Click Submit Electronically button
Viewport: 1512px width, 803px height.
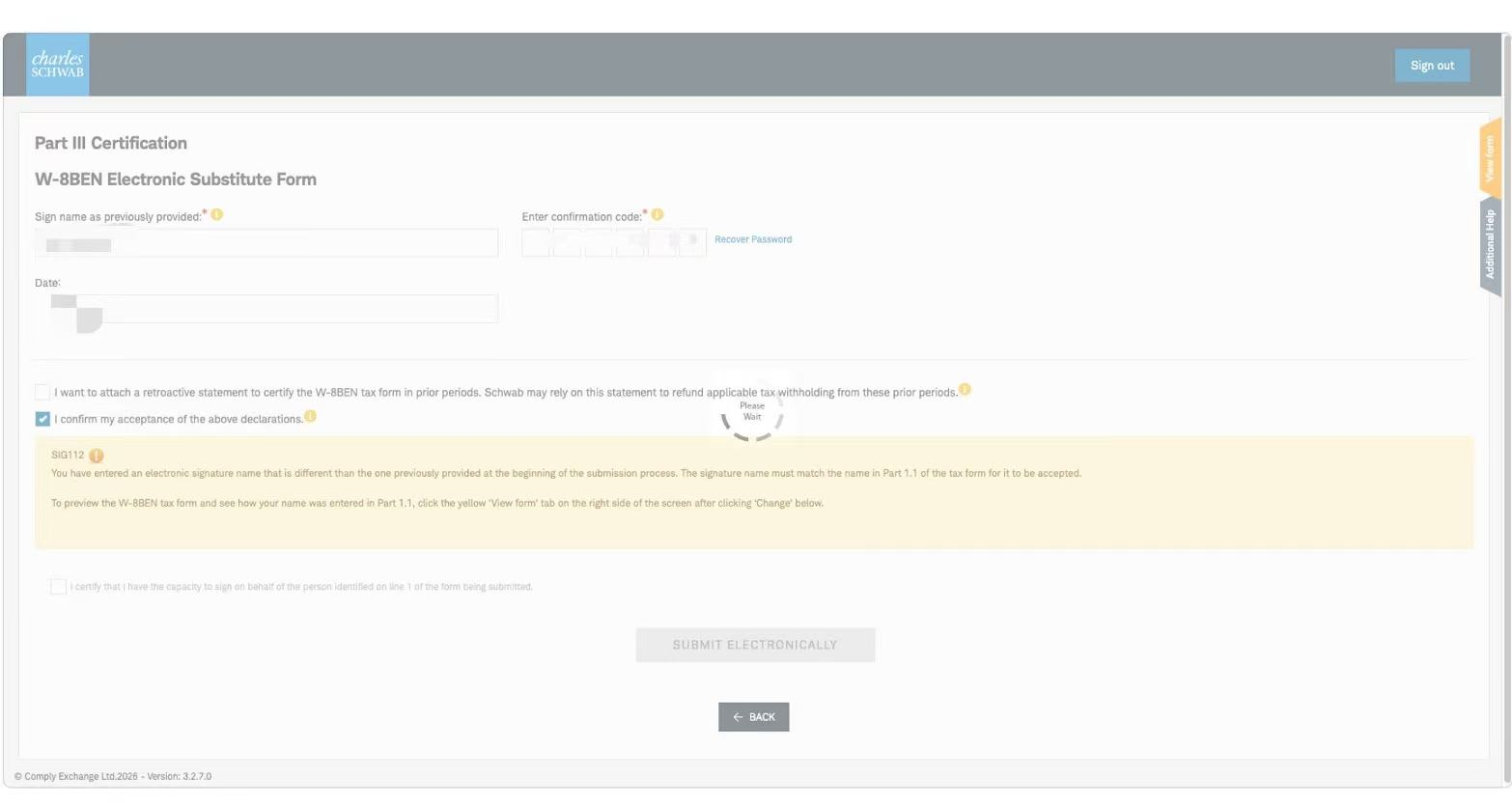click(x=755, y=645)
